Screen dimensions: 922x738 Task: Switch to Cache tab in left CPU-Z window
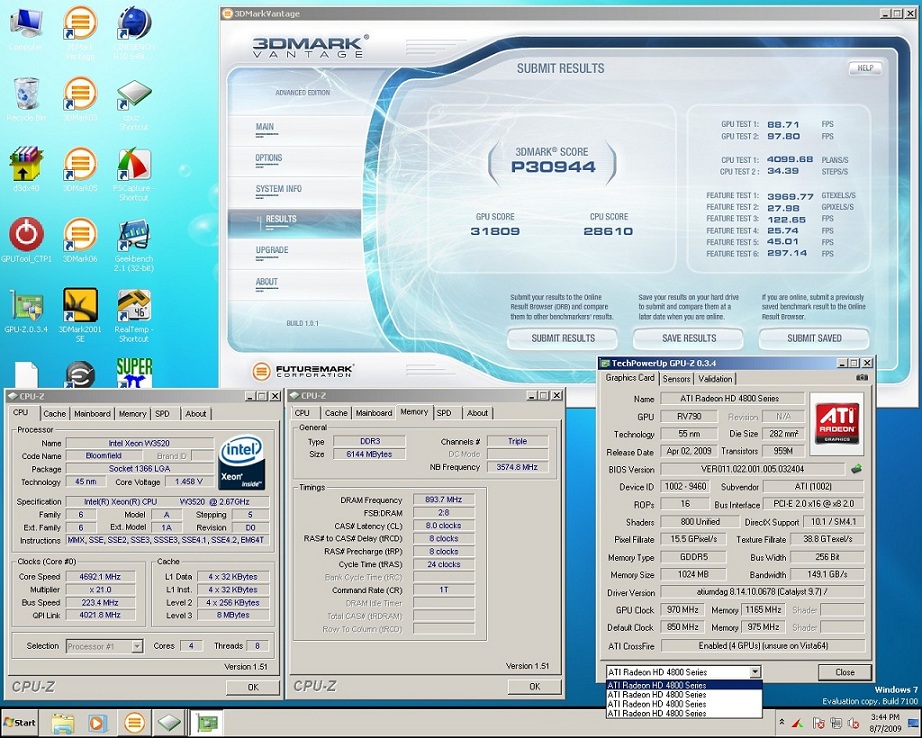pos(55,413)
